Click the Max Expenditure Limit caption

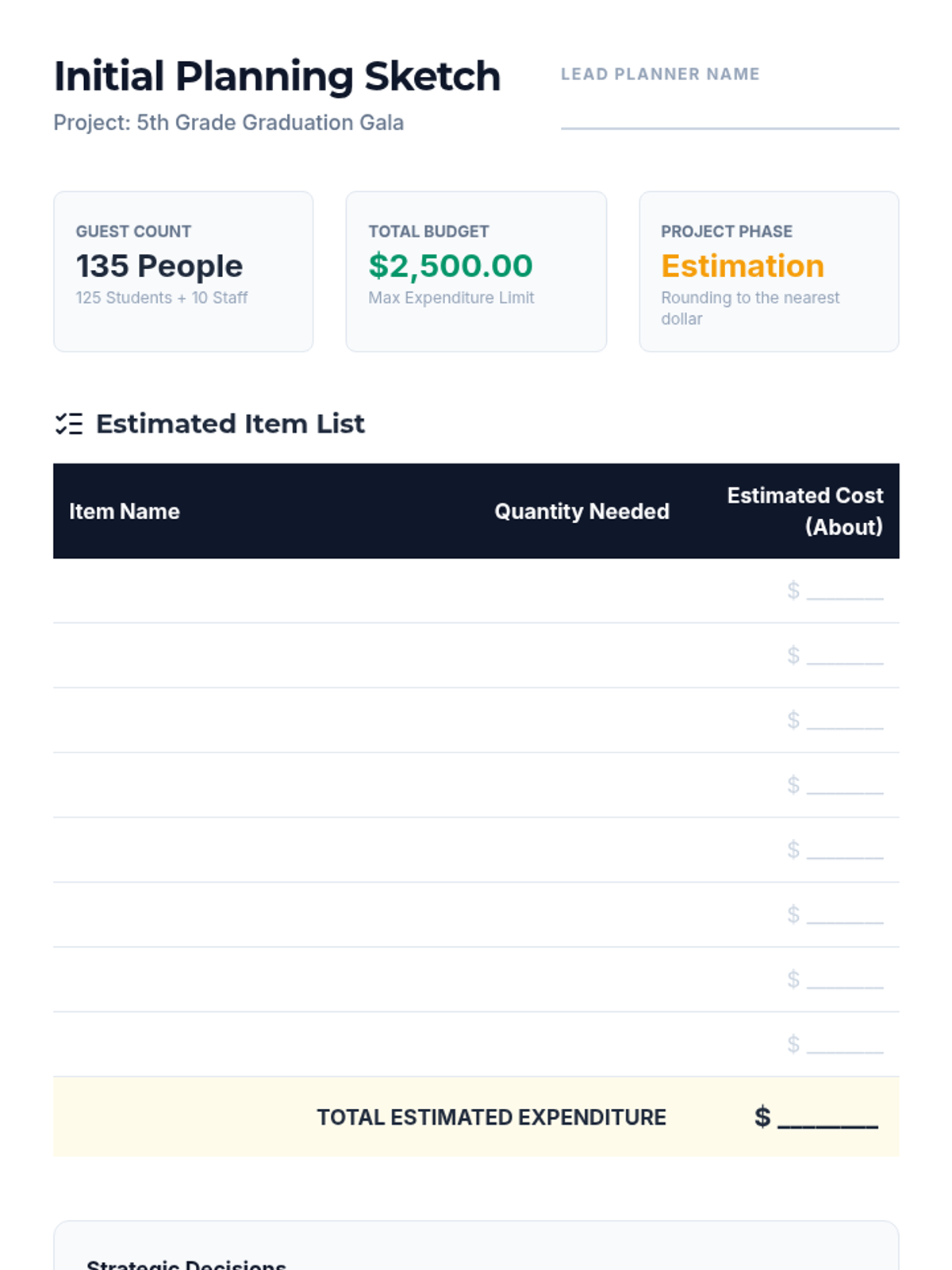[451, 298]
